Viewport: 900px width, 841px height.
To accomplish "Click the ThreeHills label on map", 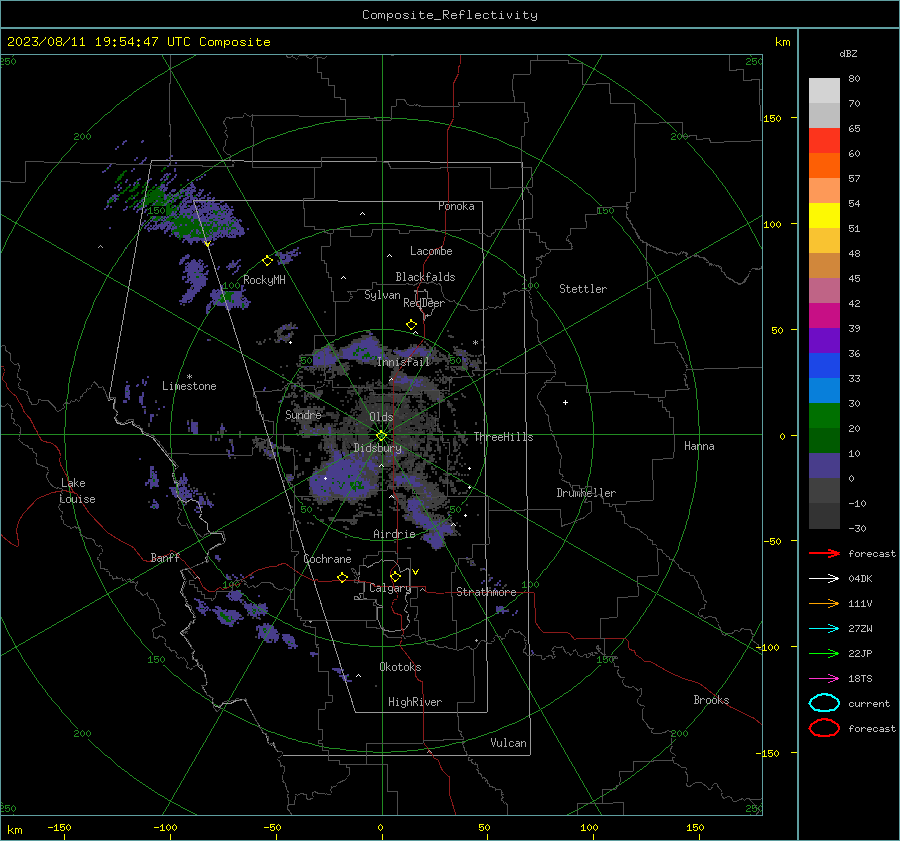I will (x=503, y=437).
